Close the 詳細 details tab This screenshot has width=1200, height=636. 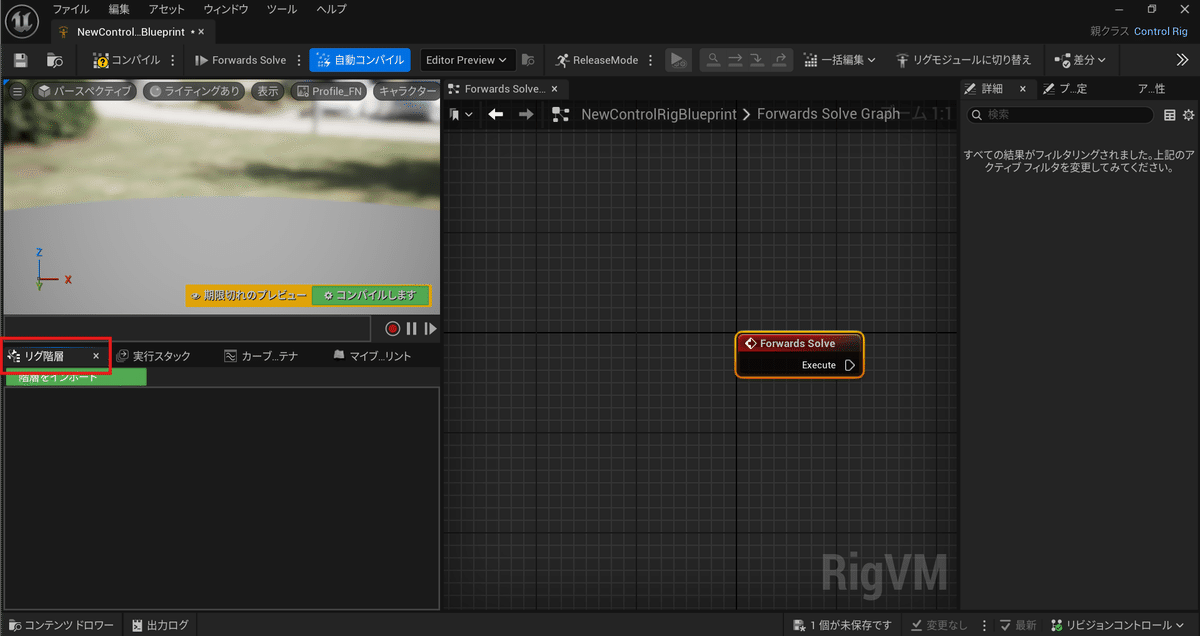[1022, 89]
